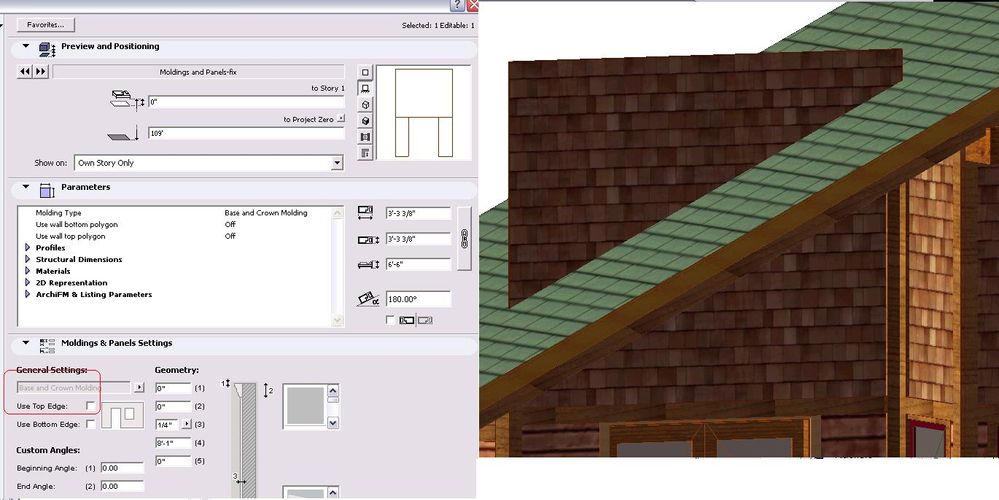Go to next library object with the double-right arrow

click(x=40, y=72)
